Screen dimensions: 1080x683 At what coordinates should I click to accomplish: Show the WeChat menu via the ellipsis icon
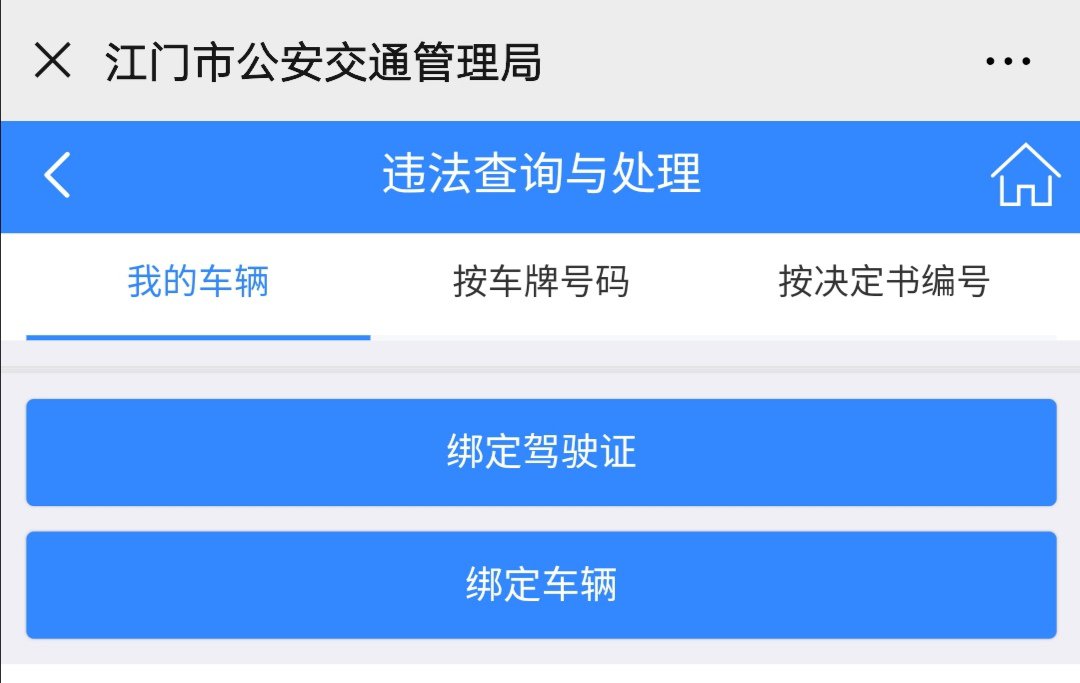coord(1007,62)
